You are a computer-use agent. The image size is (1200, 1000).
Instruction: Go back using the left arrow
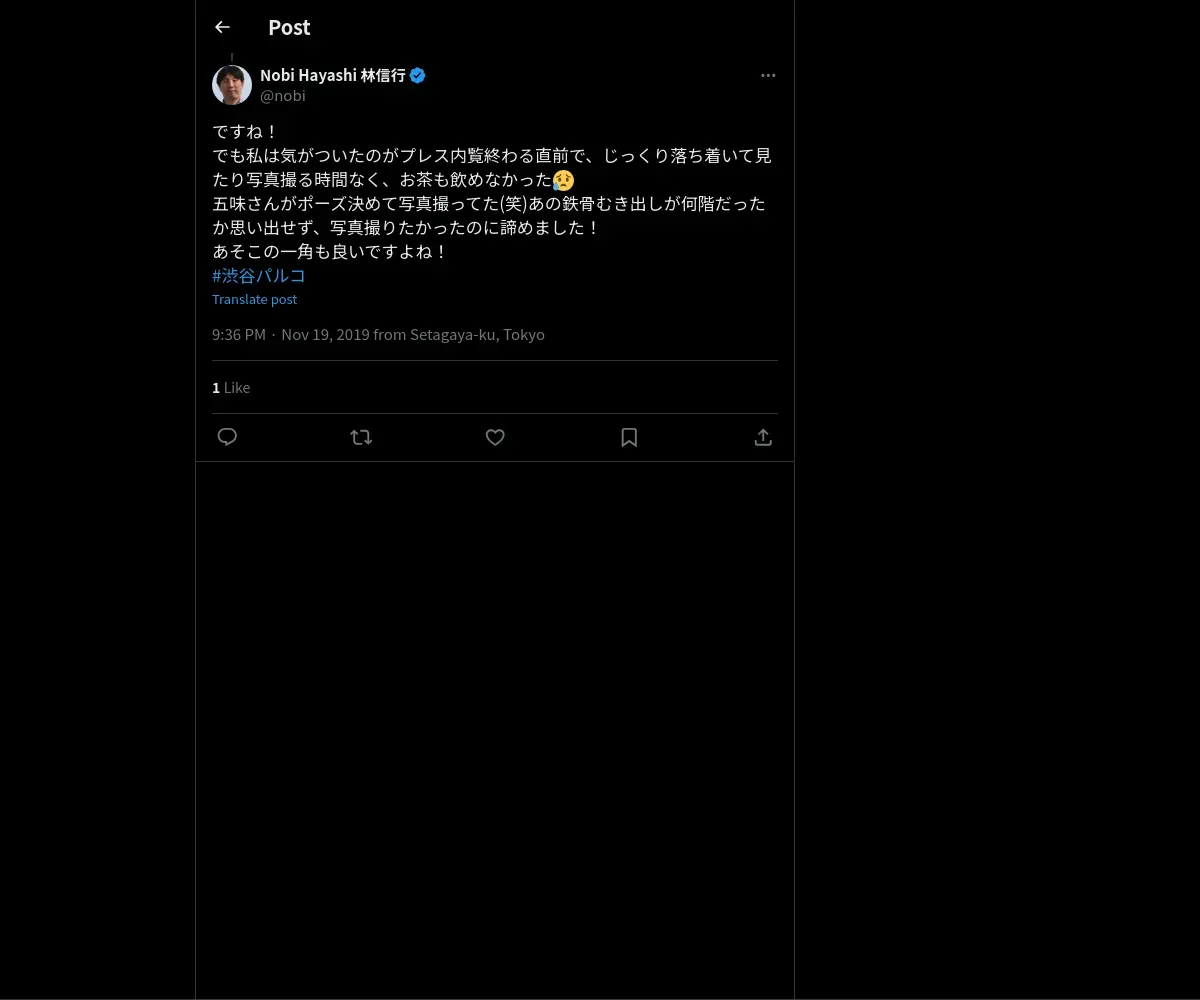pyautogui.click(x=222, y=27)
